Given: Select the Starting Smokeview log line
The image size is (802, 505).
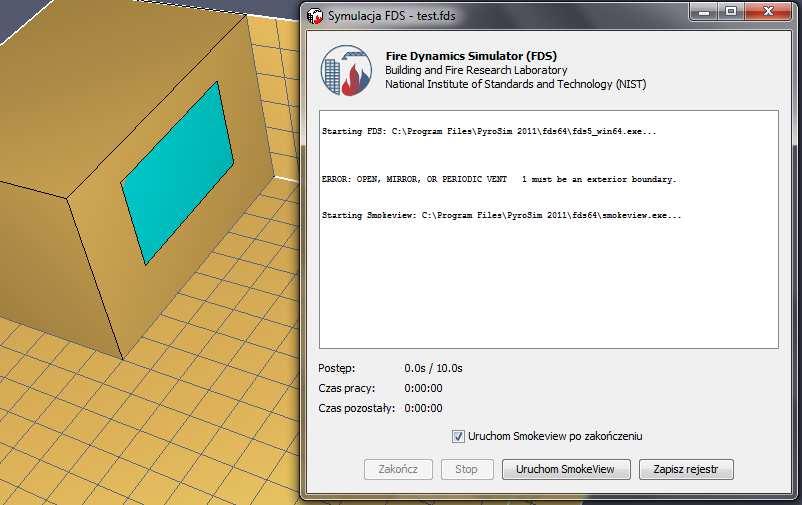Looking at the screenshot, I should pyautogui.click(x=501, y=215).
